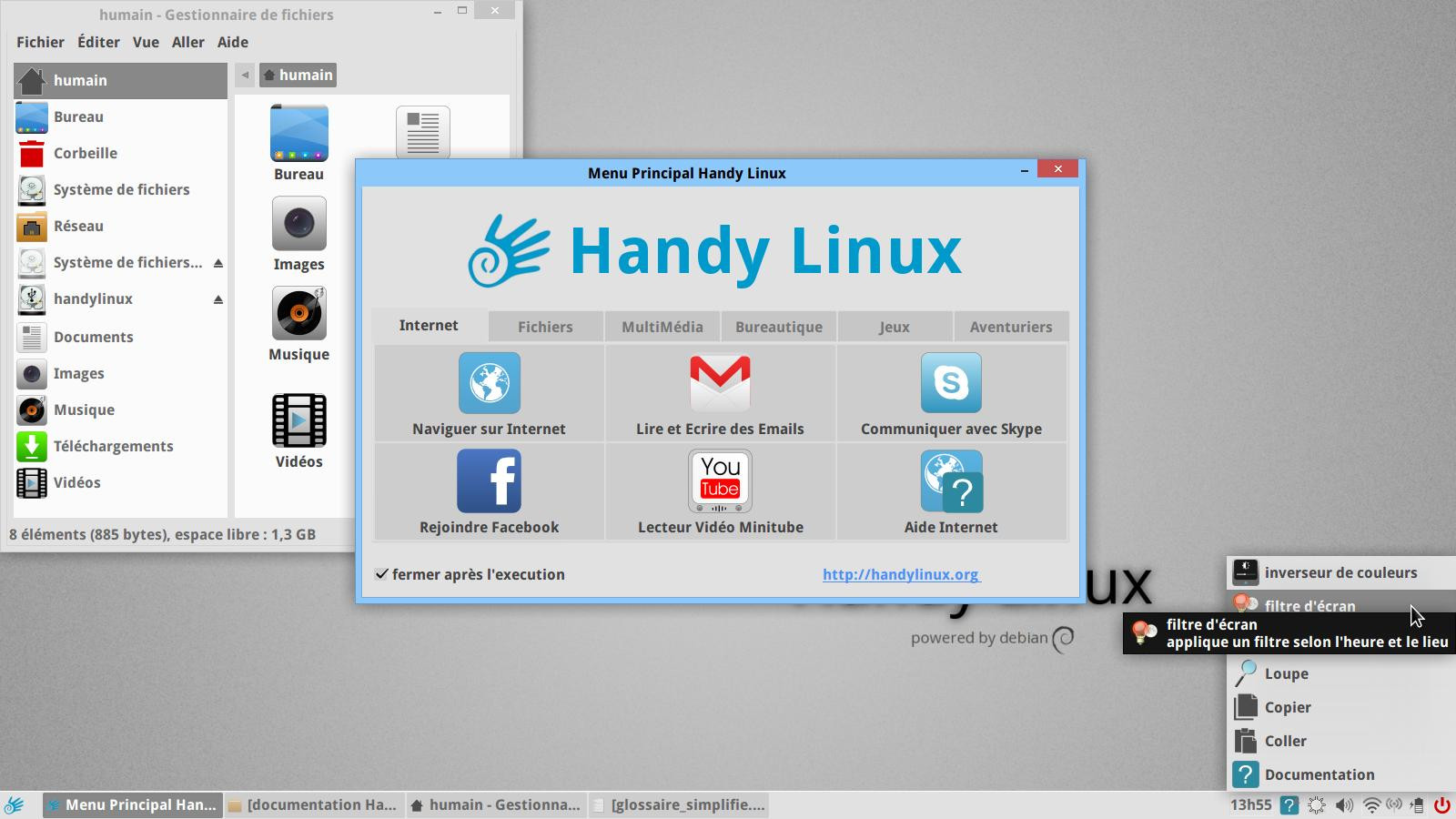Screen dimensions: 1456x819
Task: Open the Aller menu
Action: click(188, 42)
